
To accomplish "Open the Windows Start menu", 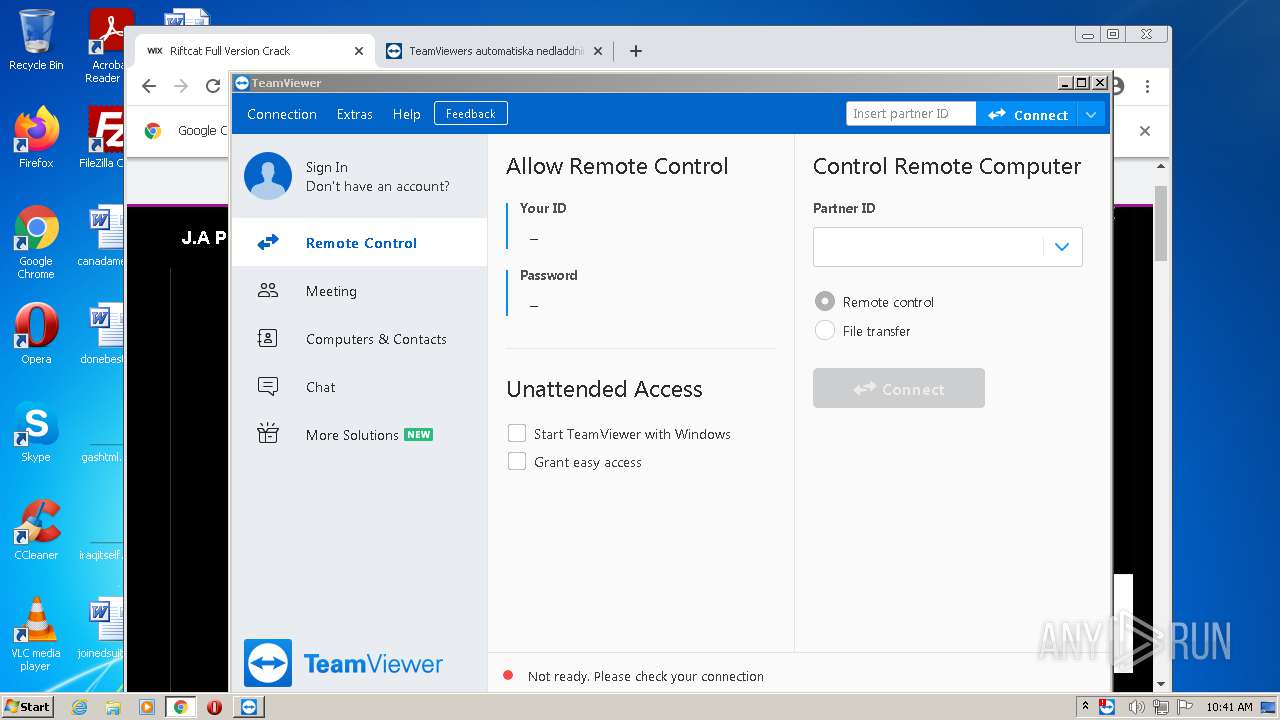I will tap(27, 707).
